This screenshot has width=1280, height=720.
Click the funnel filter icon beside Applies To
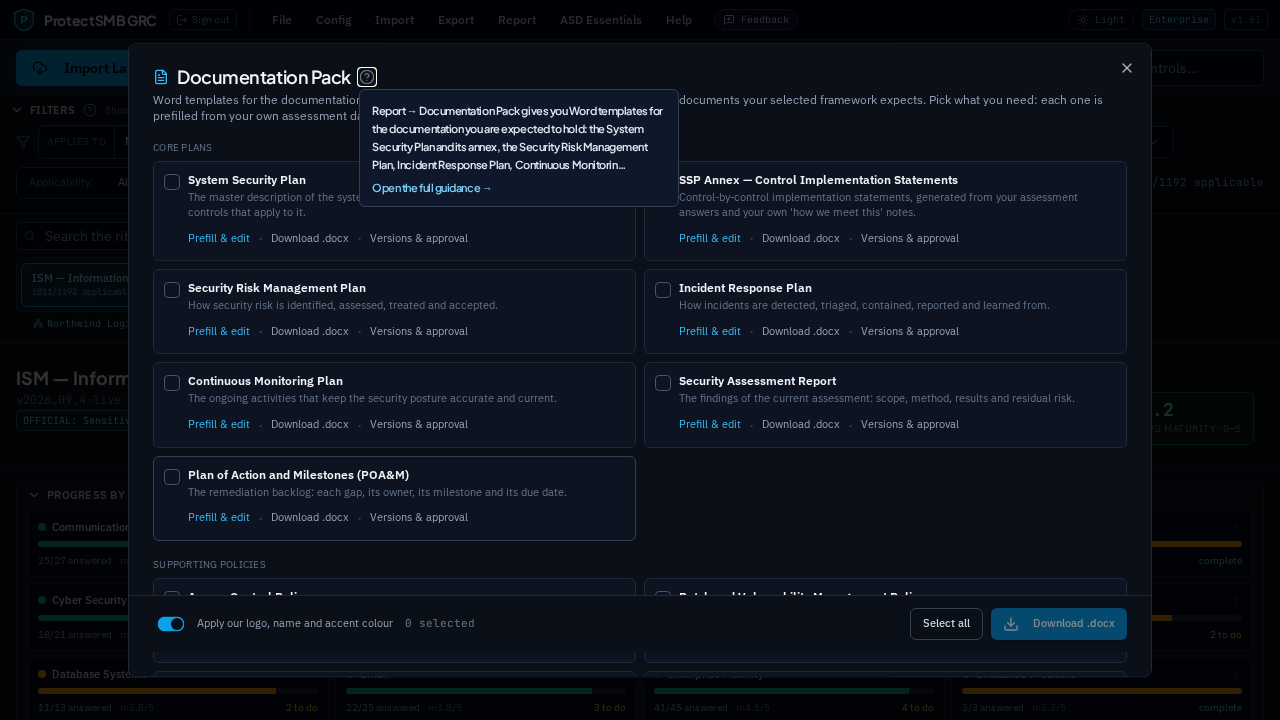[x=23, y=142]
